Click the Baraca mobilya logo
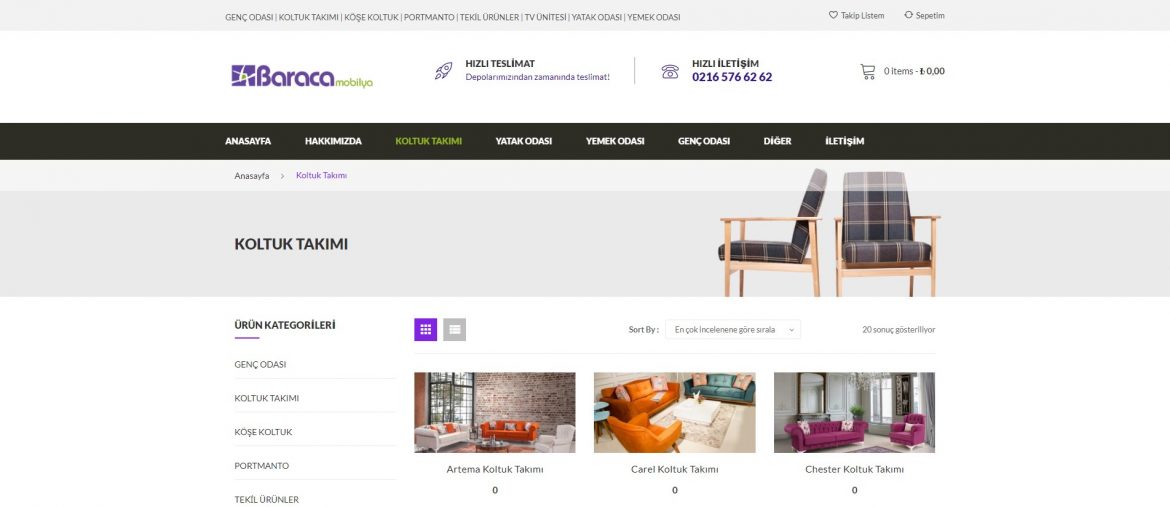This screenshot has width=1170, height=507. [x=302, y=76]
